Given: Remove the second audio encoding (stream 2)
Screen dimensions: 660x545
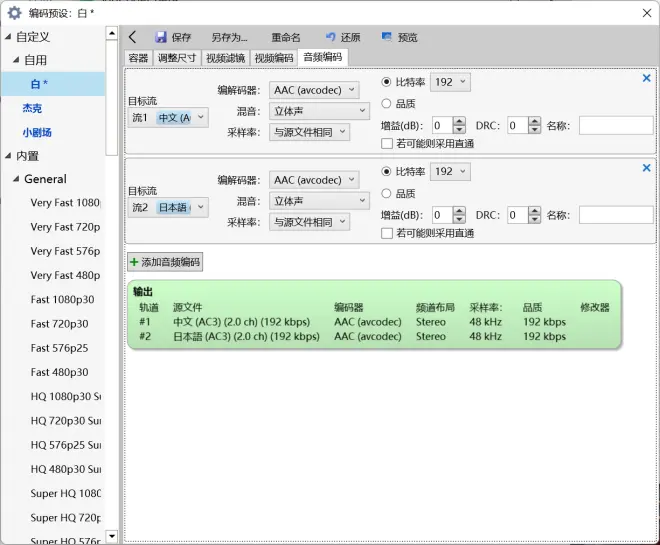Looking at the screenshot, I should (x=647, y=168).
